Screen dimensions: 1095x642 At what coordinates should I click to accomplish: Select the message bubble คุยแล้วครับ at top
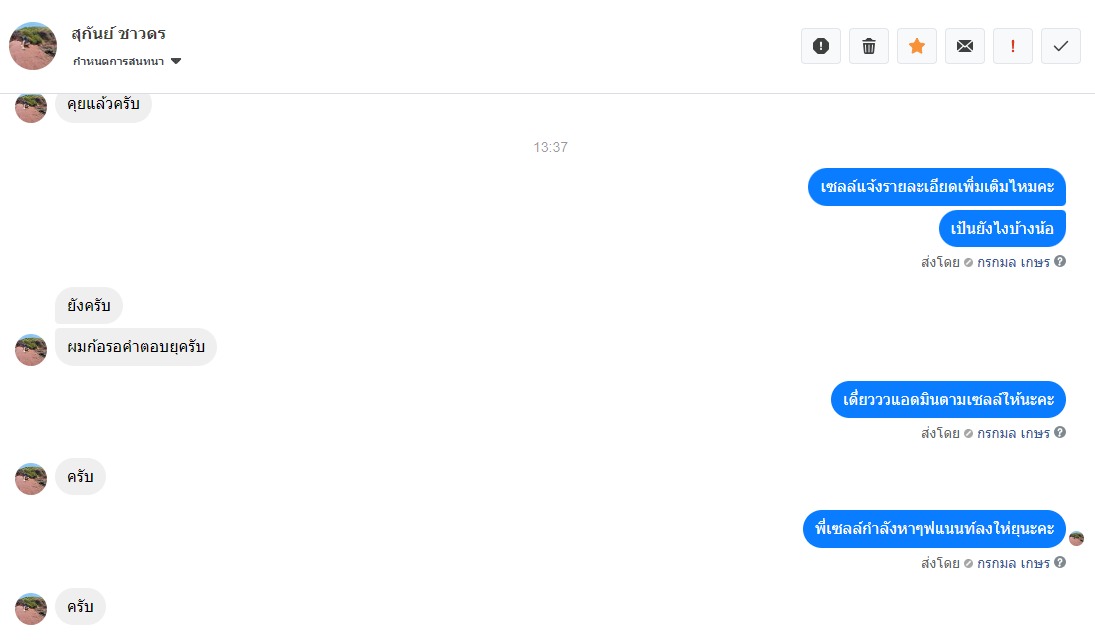(x=103, y=105)
